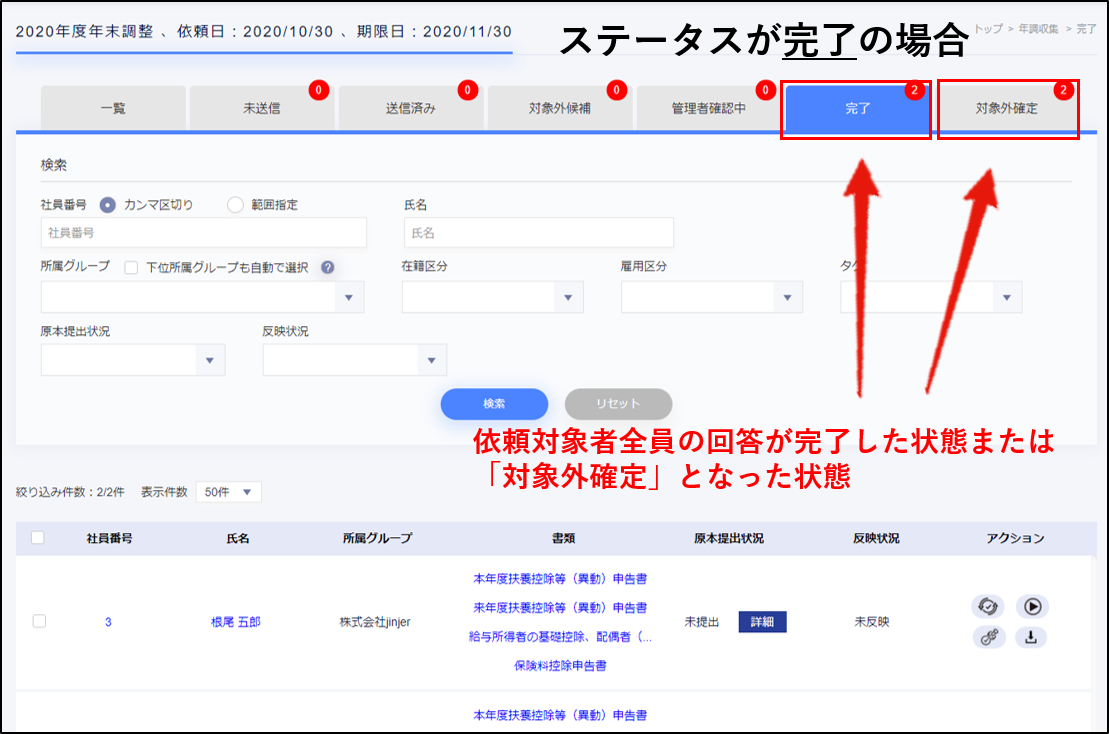
Task: Click the 社員番号 input field
Action: pos(203,232)
